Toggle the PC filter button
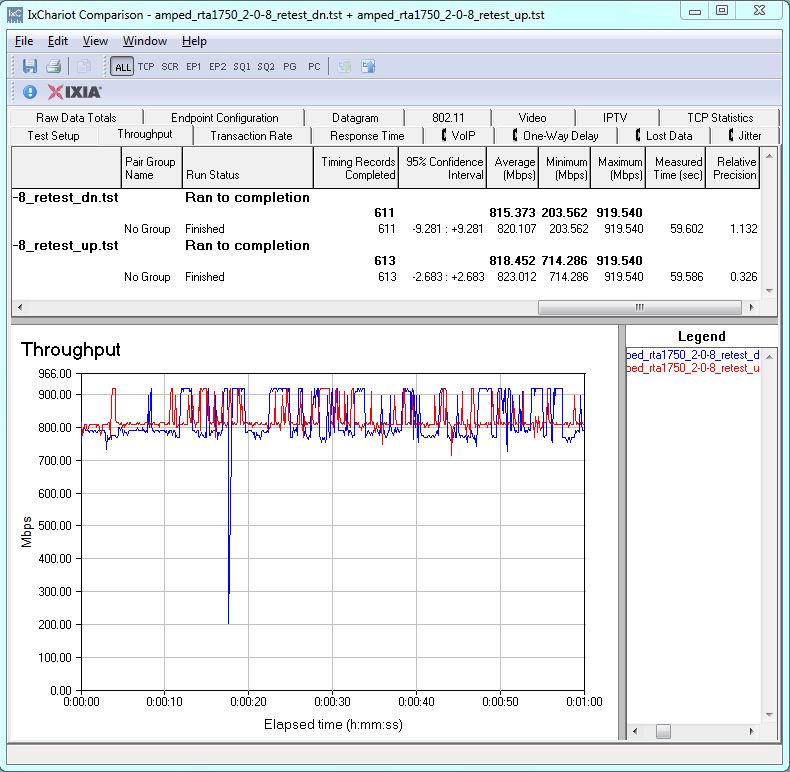 [314, 67]
